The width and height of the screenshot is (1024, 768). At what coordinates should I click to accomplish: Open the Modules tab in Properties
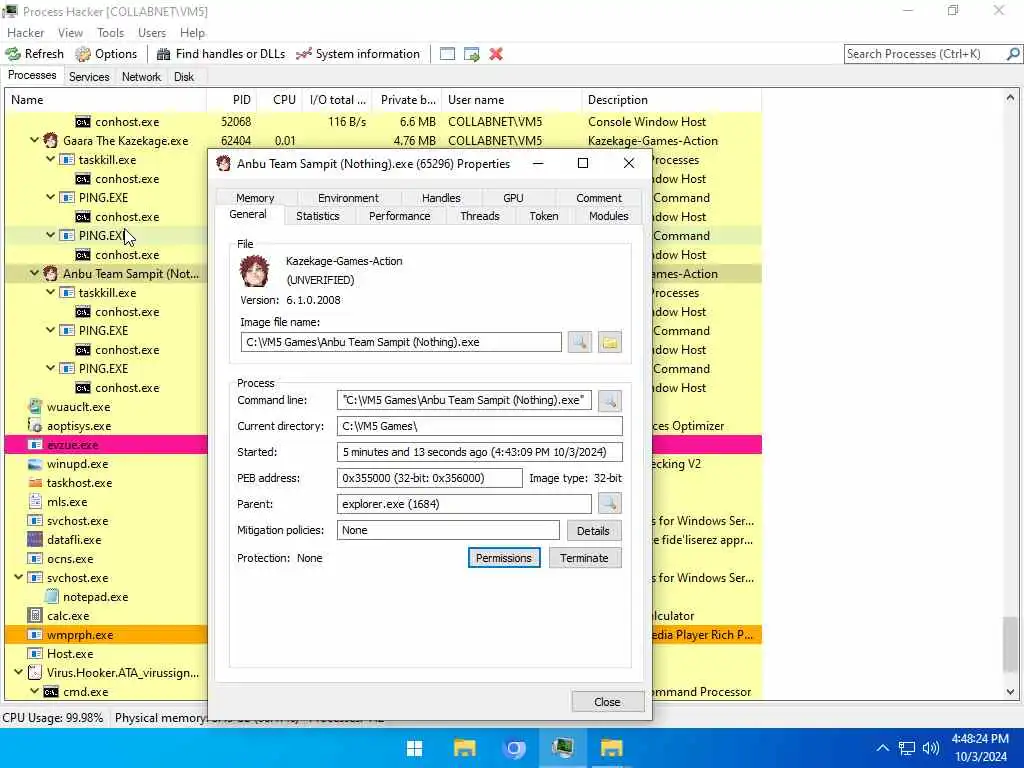coord(609,216)
